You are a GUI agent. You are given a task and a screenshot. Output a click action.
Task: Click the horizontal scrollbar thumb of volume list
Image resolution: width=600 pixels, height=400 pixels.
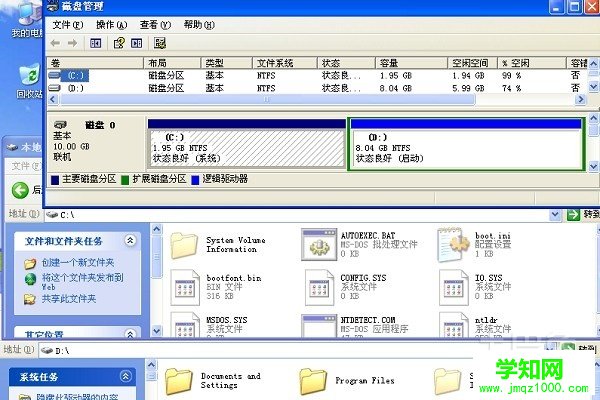point(267,100)
